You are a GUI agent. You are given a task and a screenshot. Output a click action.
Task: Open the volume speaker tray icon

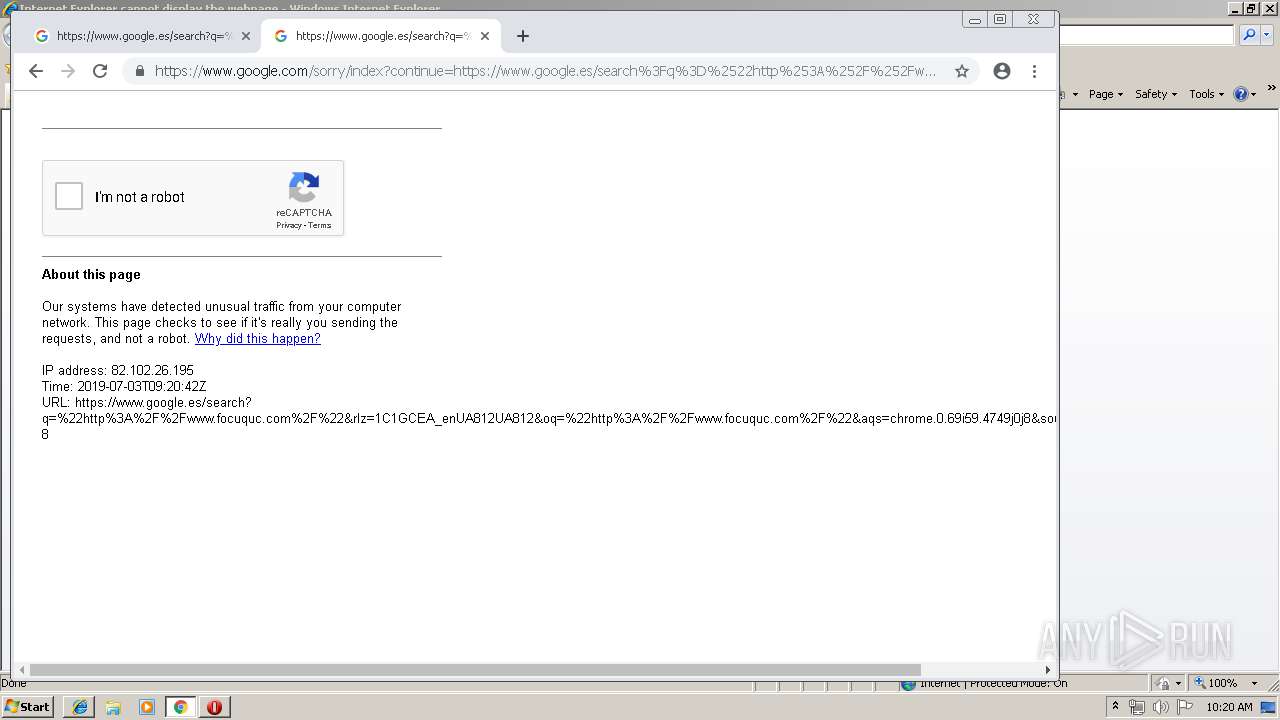coord(1160,707)
